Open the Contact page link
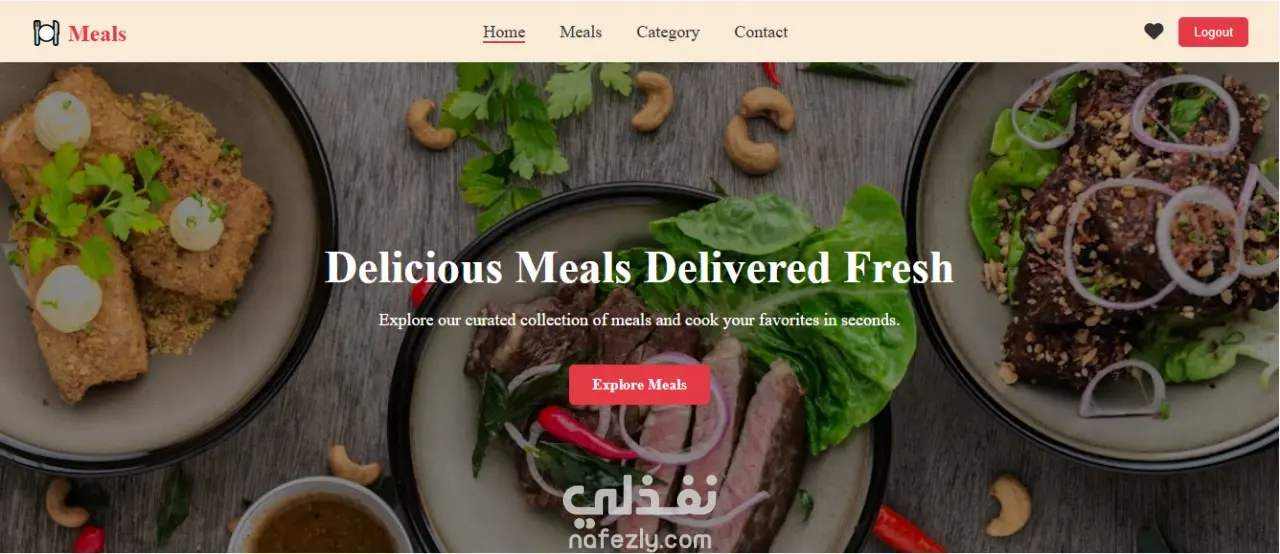 tap(761, 32)
